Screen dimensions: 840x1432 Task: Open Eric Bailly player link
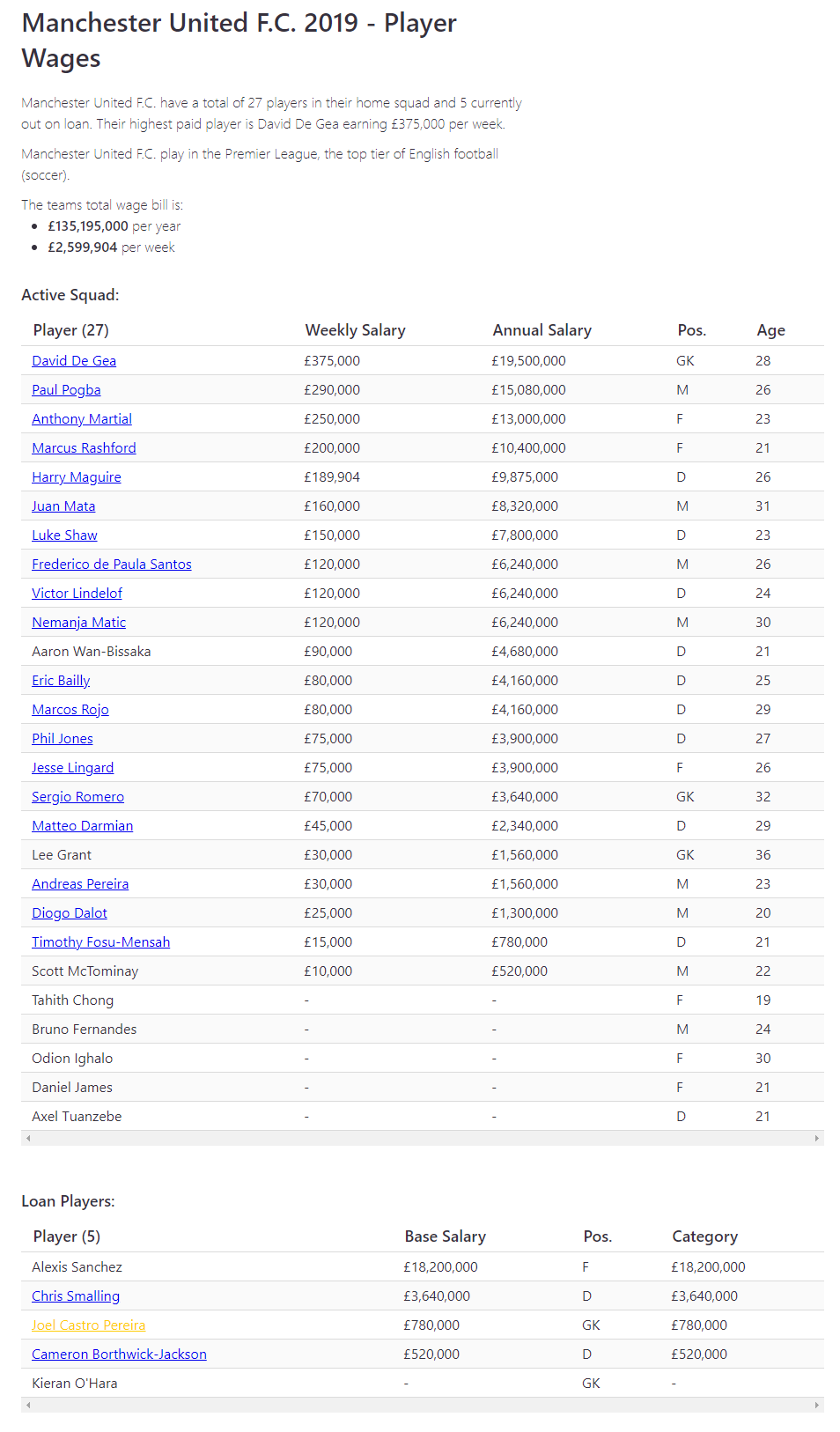click(x=61, y=680)
